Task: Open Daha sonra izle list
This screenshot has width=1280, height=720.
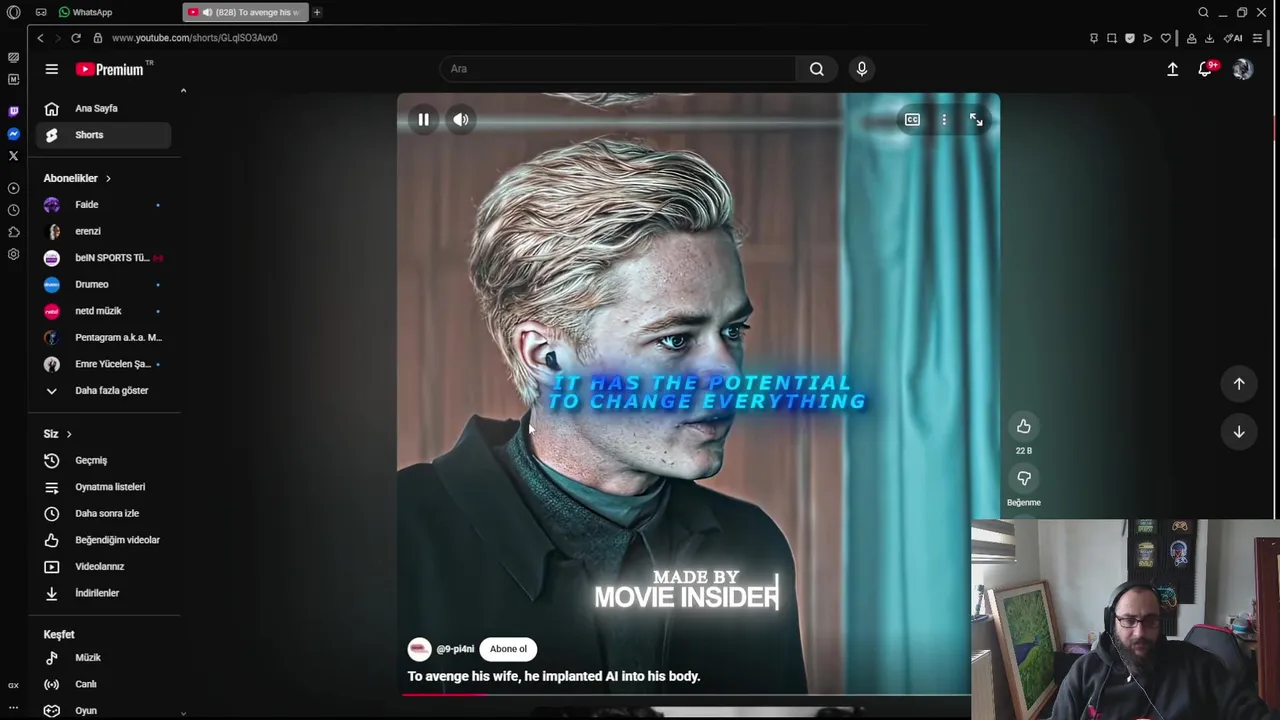Action: tap(104, 513)
